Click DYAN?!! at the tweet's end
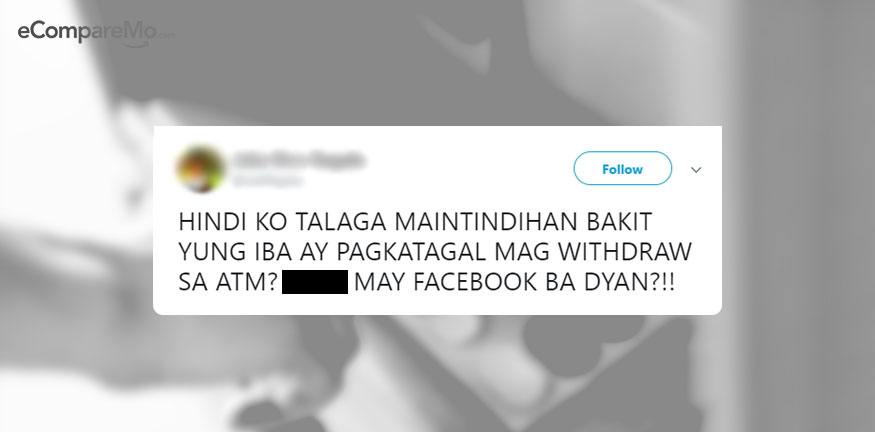 click(x=628, y=282)
